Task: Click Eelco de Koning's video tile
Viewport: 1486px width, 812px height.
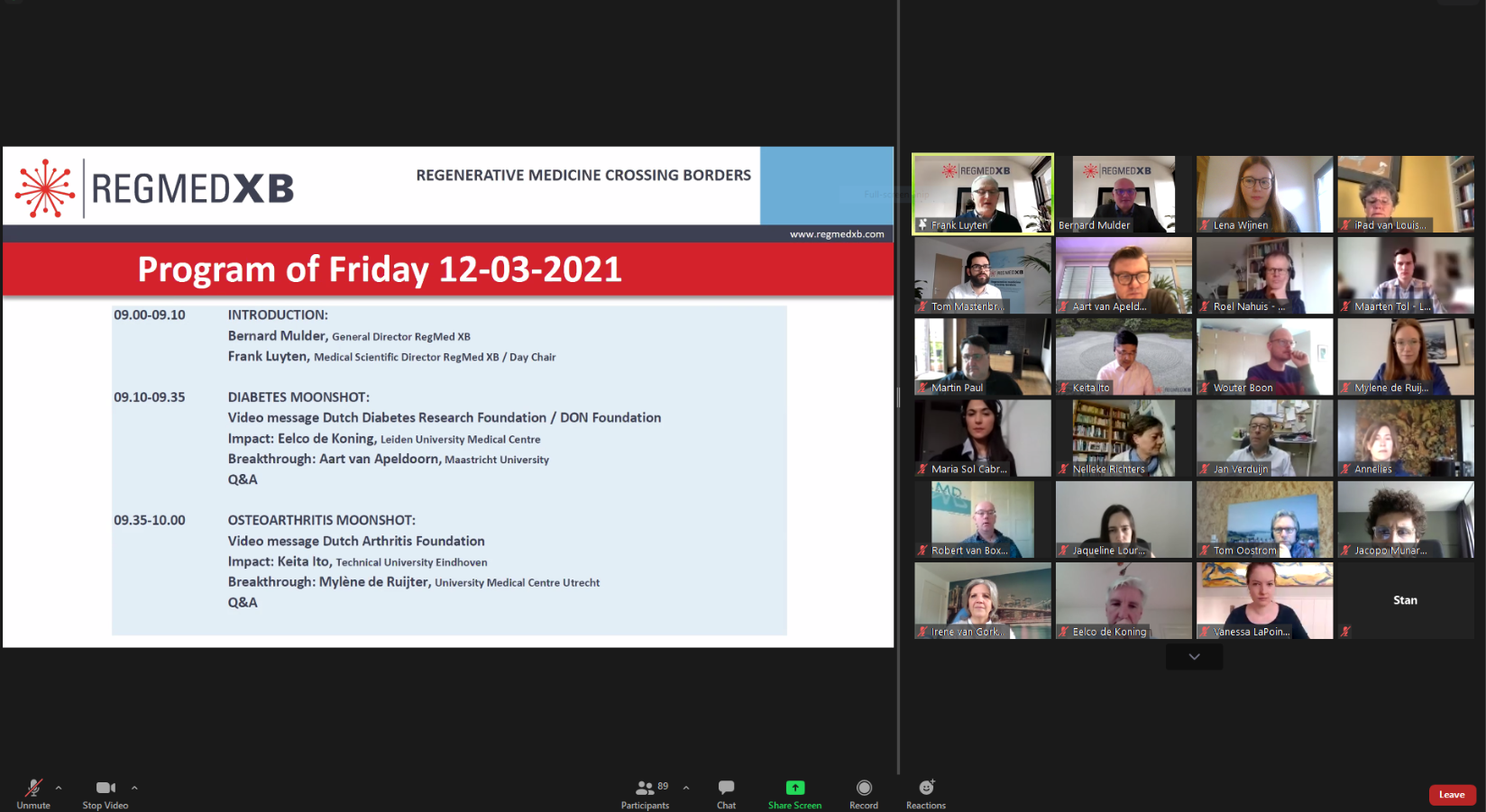Action: [1124, 600]
